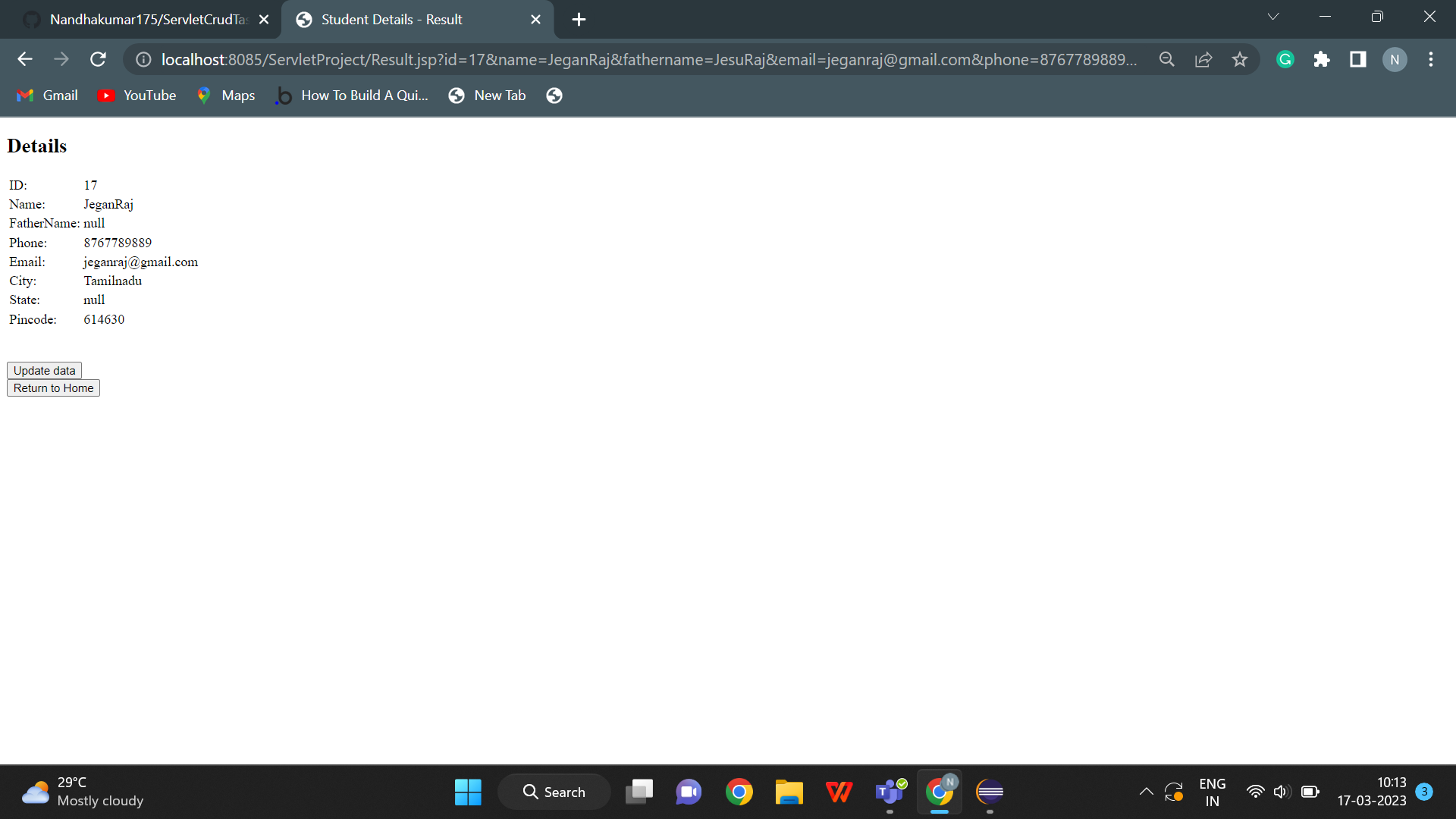This screenshot has height=819, width=1456.
Task: Open the browser tab search dropdown
Action: click(1273, 16)
